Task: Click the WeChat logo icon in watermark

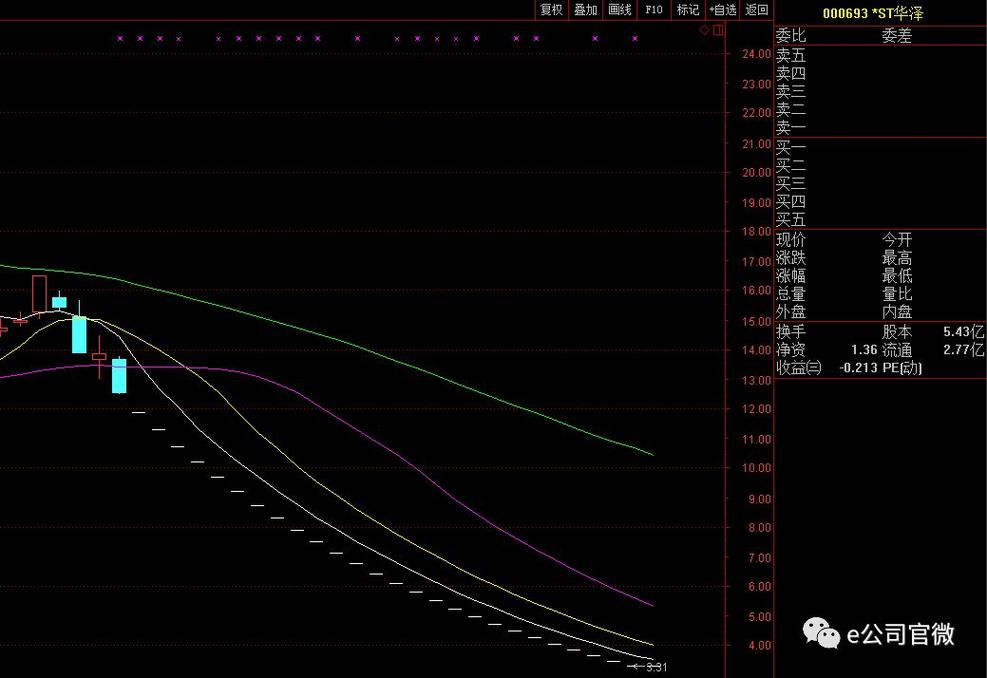Action: (x=823, y=633)
